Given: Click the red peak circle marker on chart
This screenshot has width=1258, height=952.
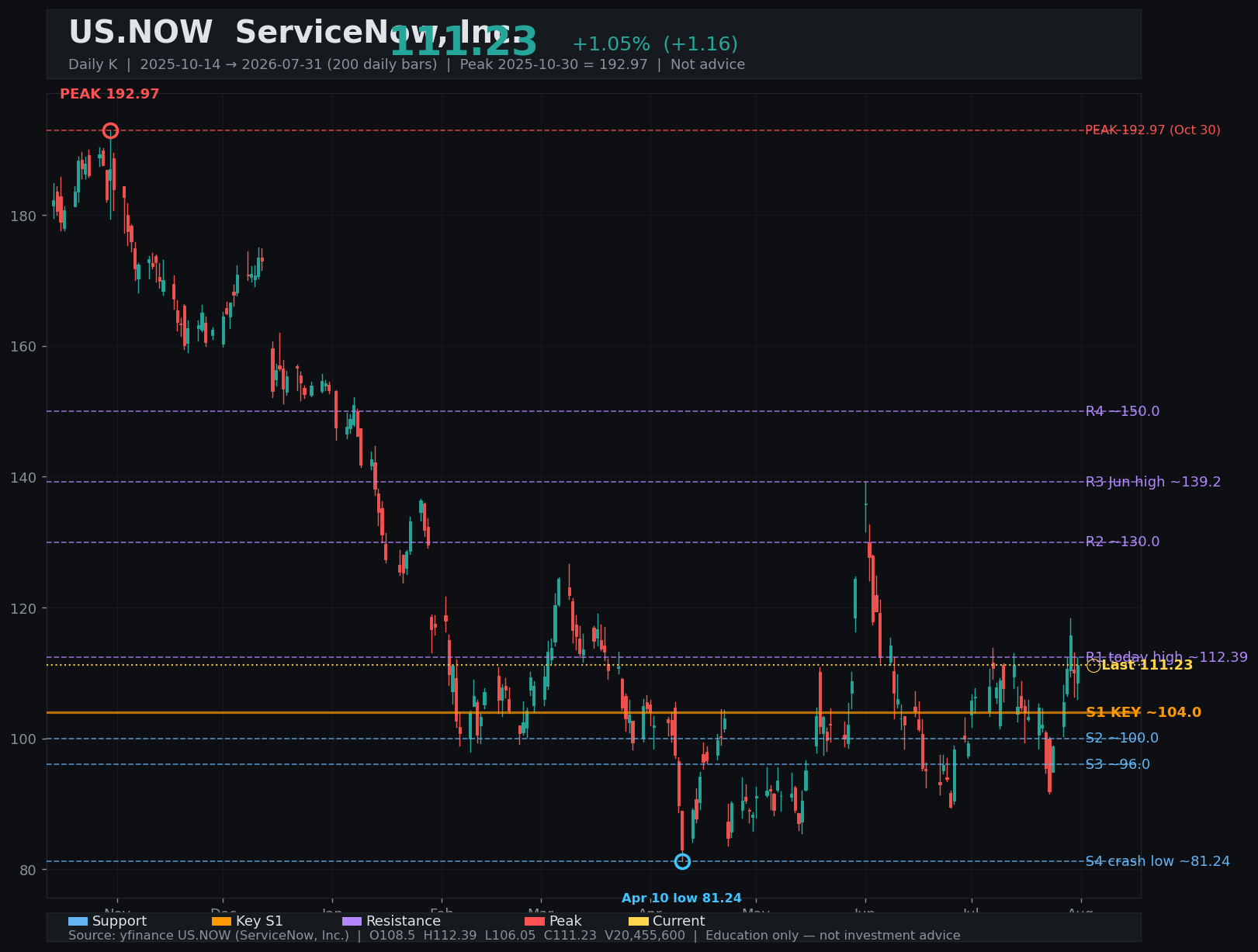Looking at the screenshot, I should tap(110, 130).
